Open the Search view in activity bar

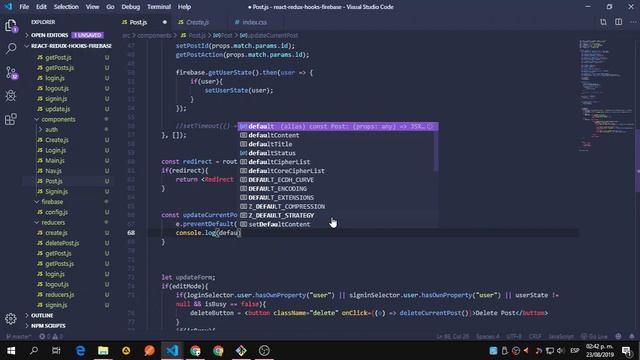pyautogui.click(x=11, y=49)
